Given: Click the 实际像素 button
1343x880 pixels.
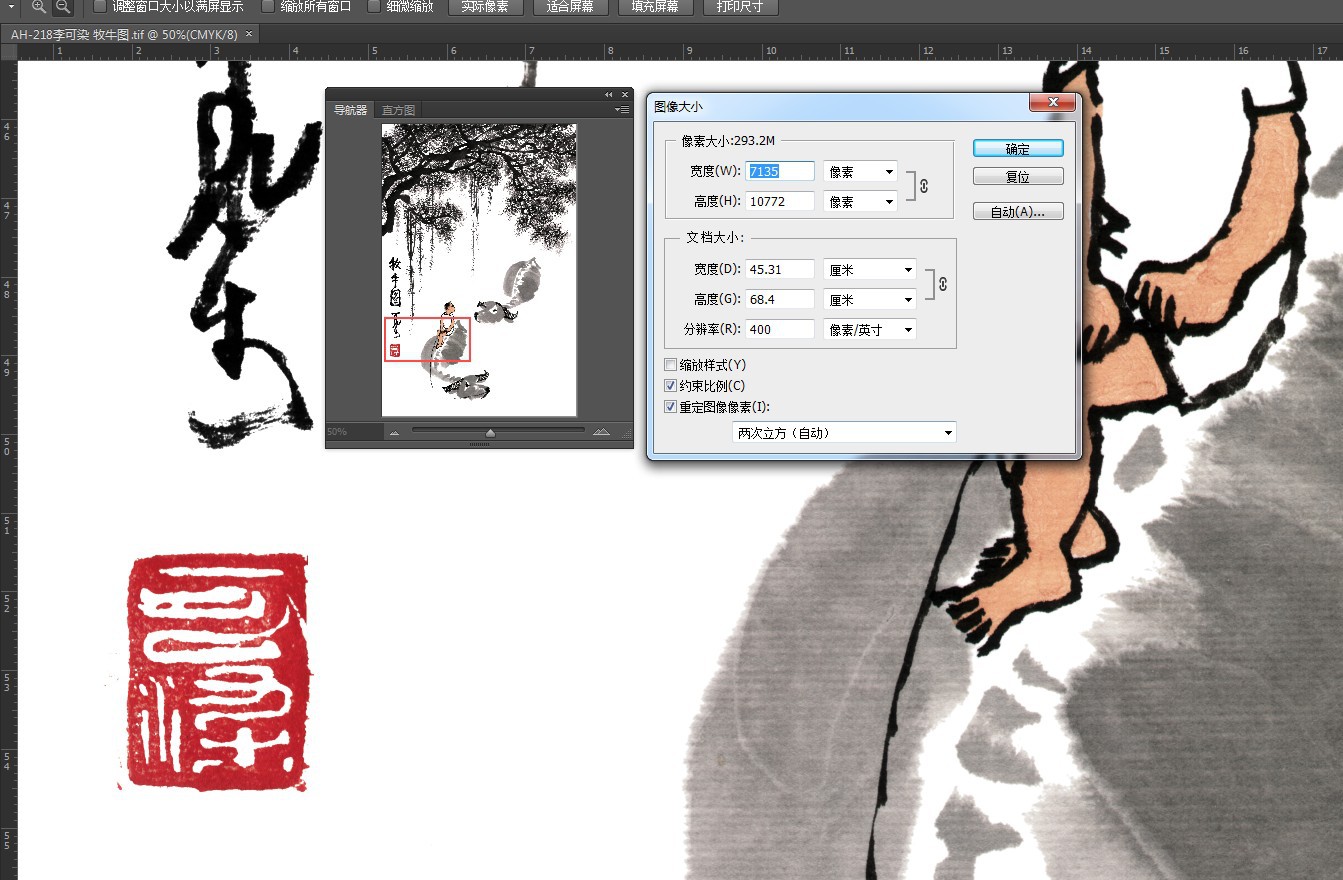Looking at the screenshot, I should point(485,7).
